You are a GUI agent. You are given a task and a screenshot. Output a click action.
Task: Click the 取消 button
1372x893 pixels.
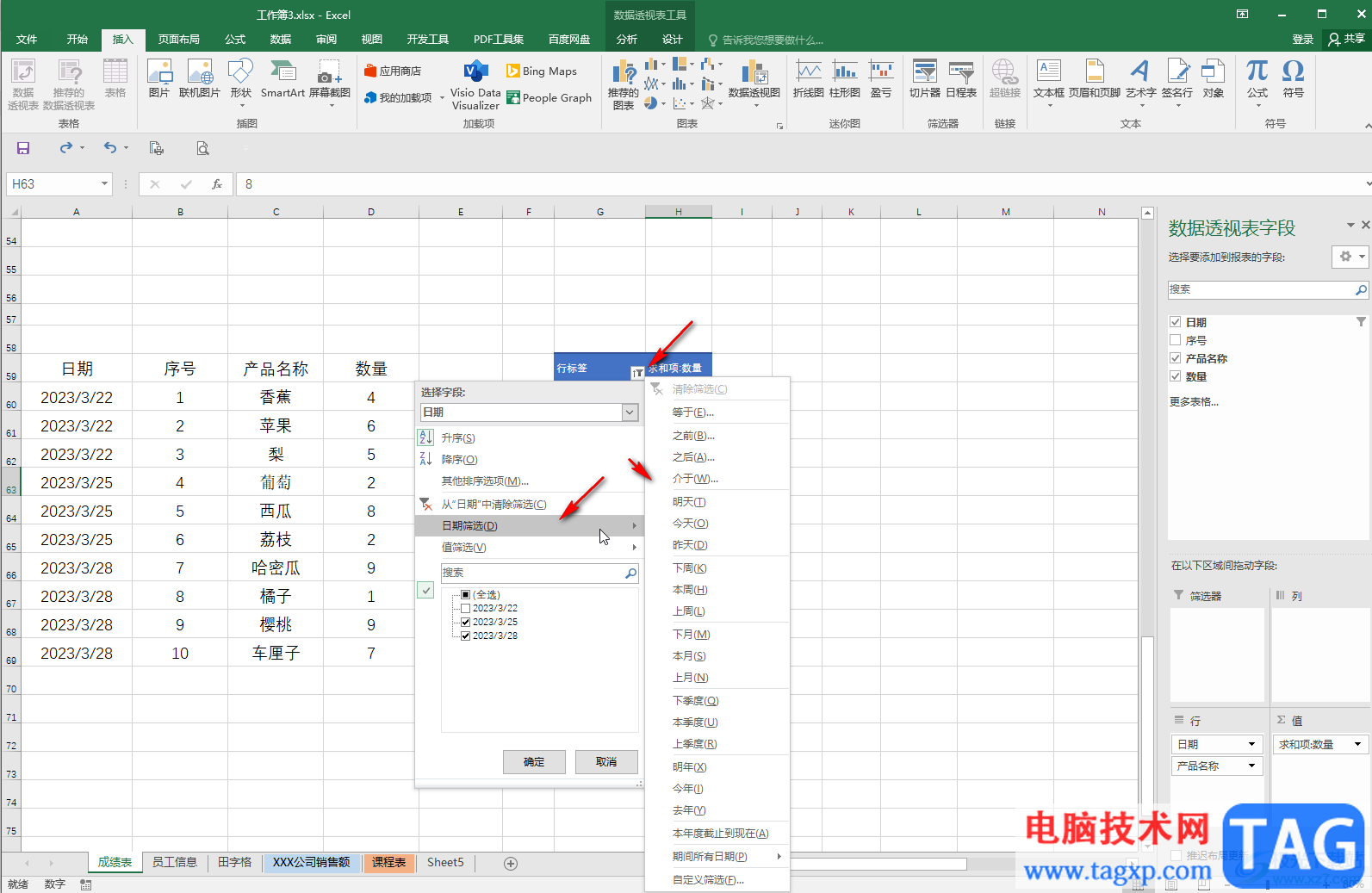(606, 762)
